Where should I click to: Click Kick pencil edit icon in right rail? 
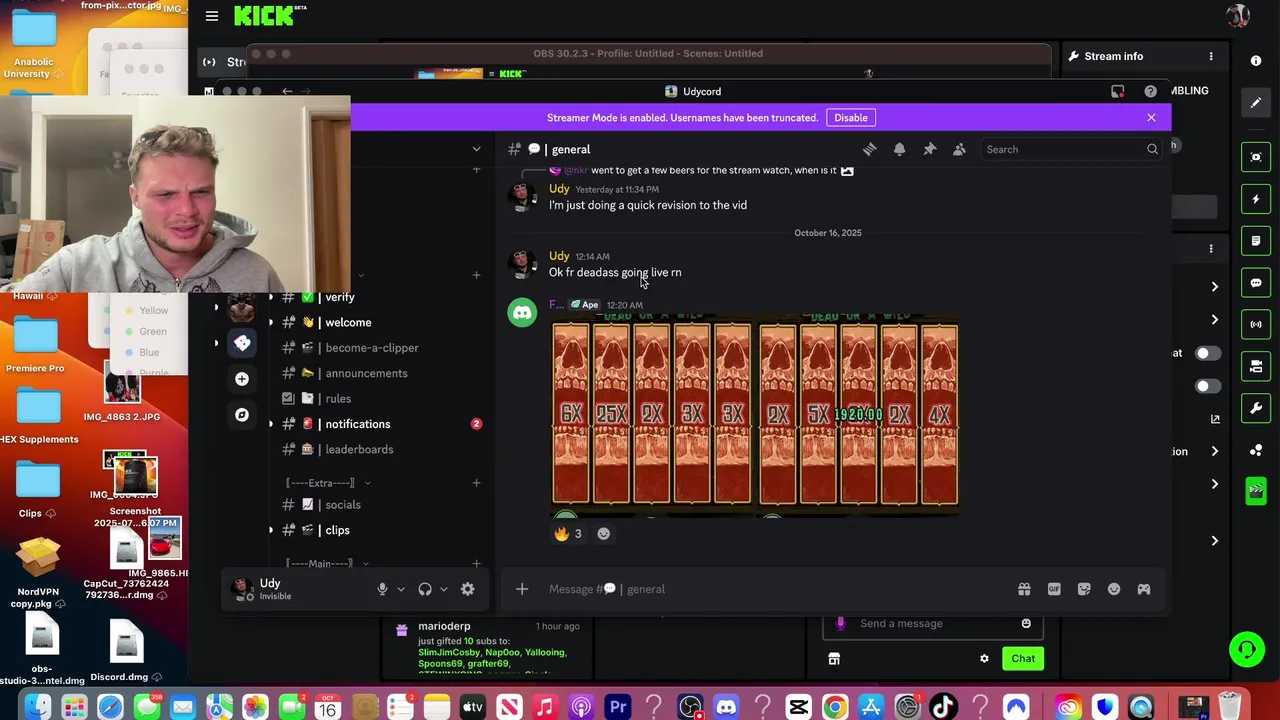(1256, 102)
